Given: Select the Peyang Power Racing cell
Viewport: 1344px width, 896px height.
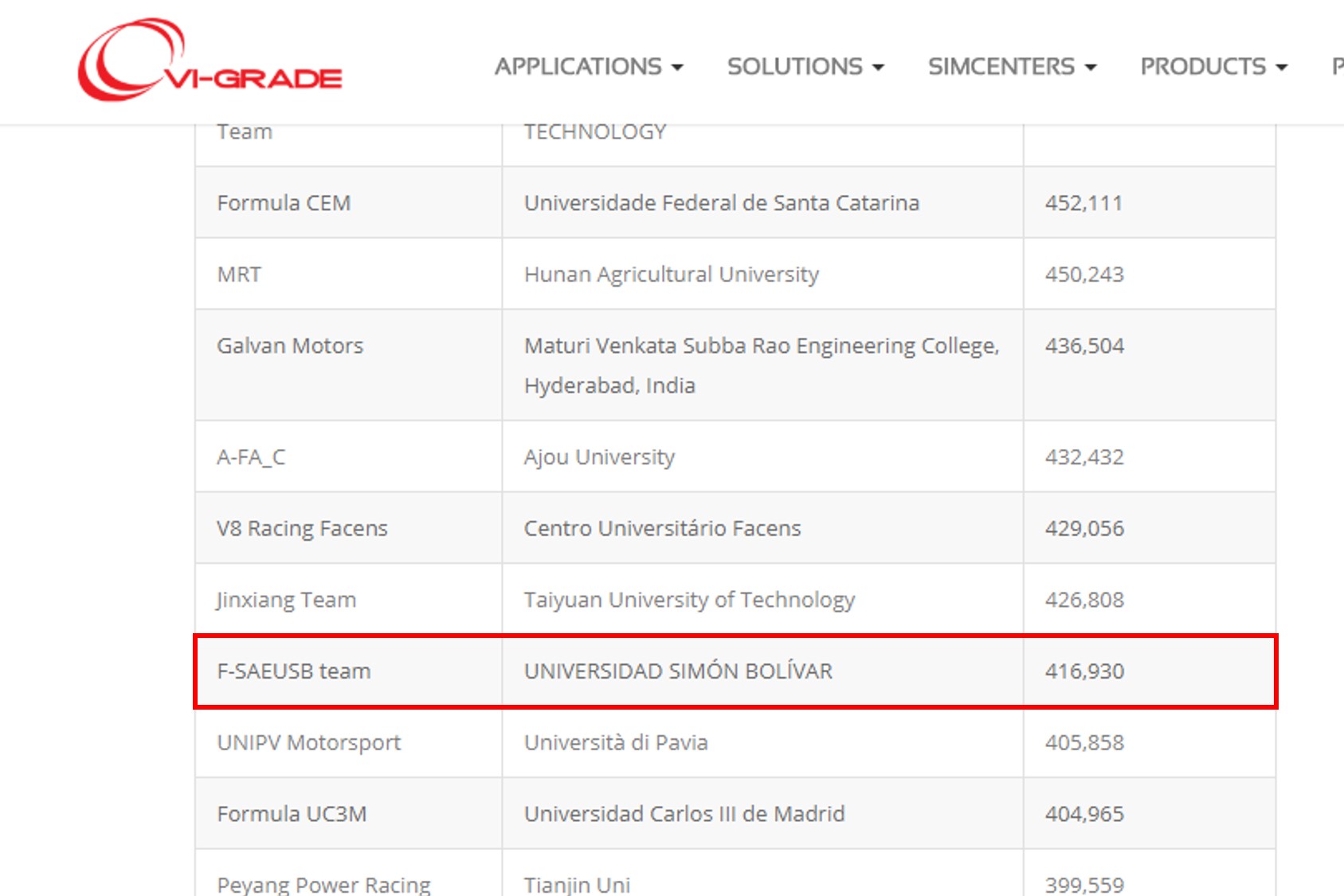Looking at the screenshot, I should 349,874.
